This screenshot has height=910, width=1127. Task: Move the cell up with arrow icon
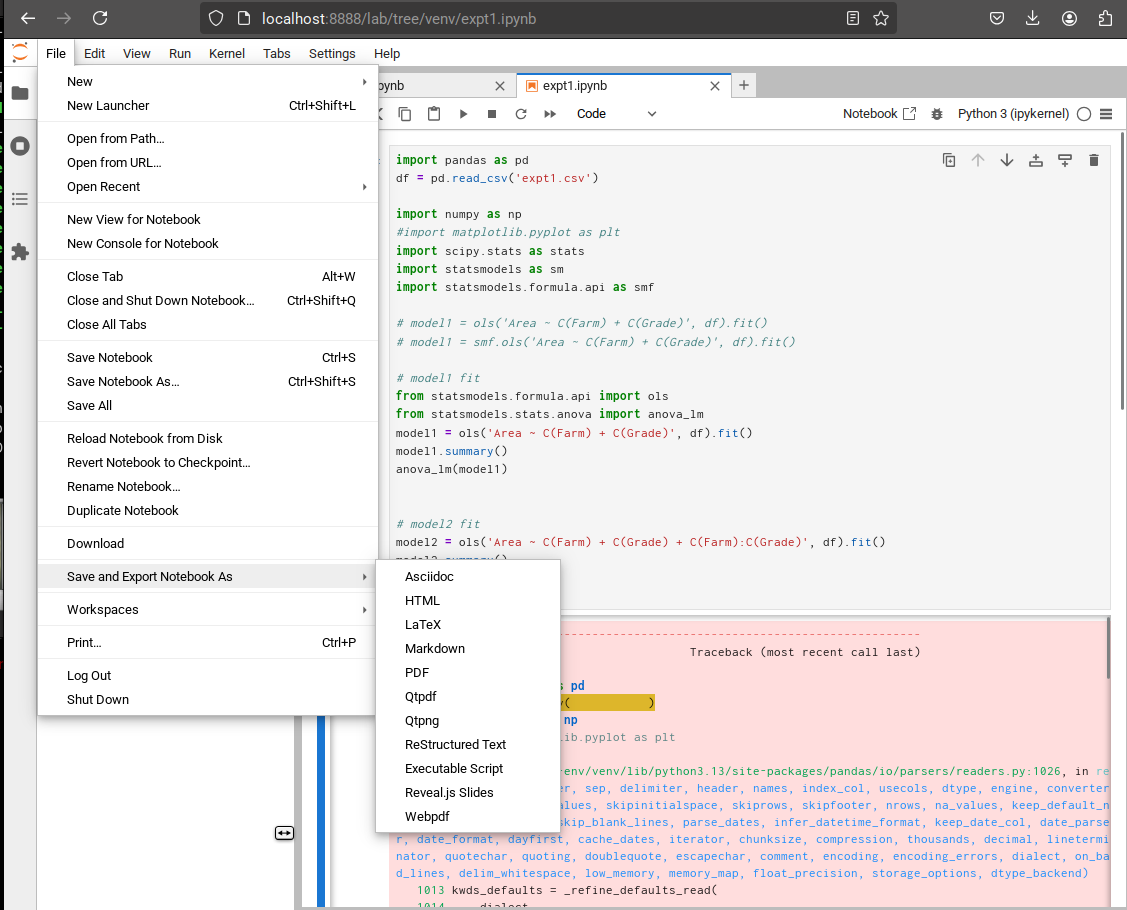click(978, 160)
